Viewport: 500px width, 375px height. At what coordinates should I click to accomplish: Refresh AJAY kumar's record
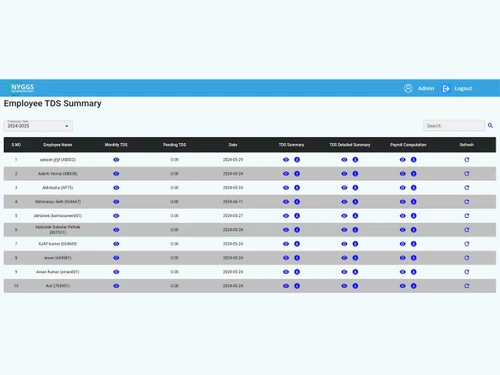point(467,244)
